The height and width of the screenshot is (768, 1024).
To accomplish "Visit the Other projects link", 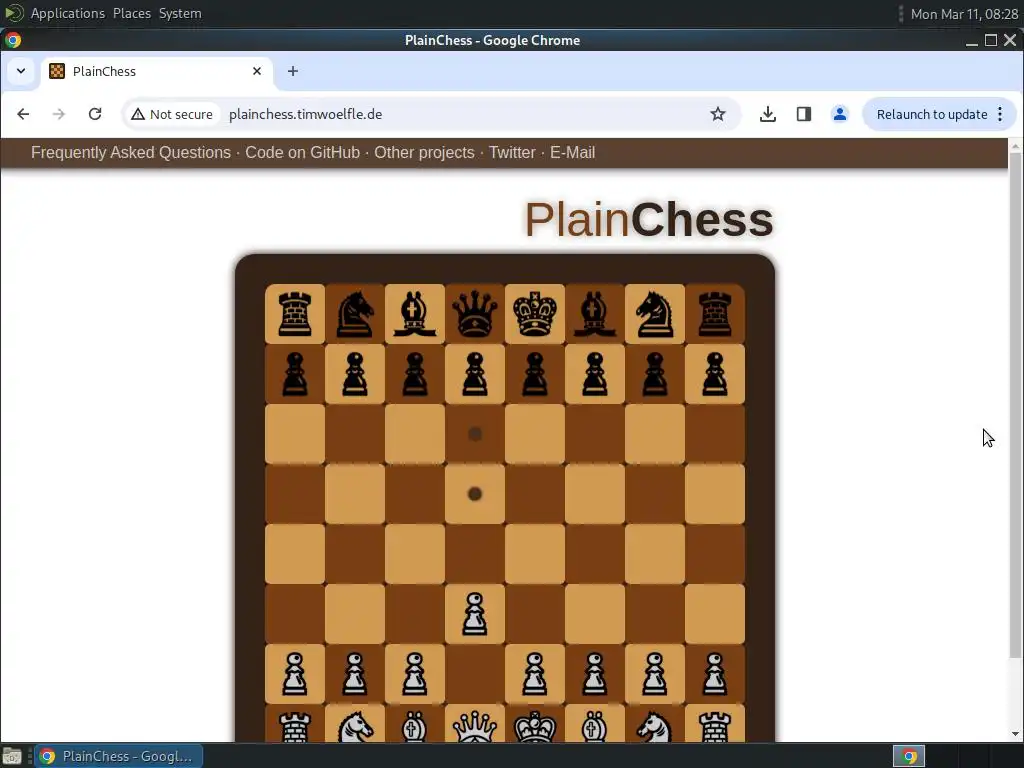I will 424,152.
